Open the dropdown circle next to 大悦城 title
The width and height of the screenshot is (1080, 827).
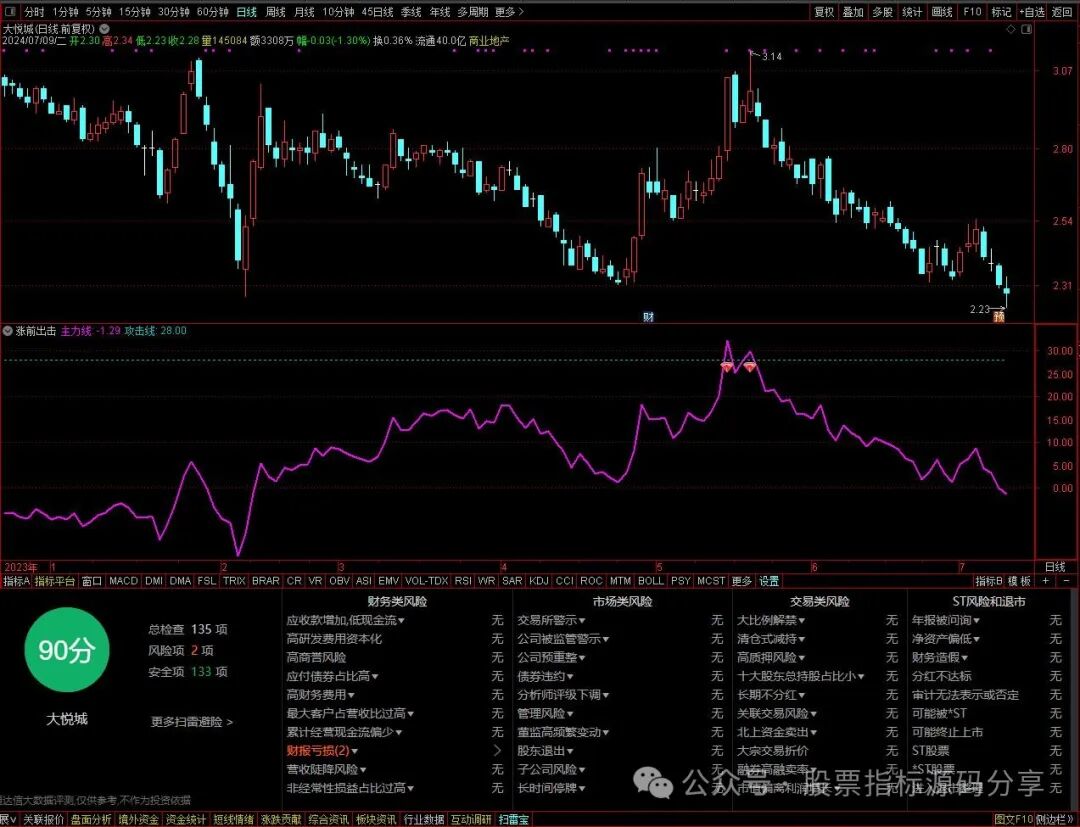coord(104,29)
